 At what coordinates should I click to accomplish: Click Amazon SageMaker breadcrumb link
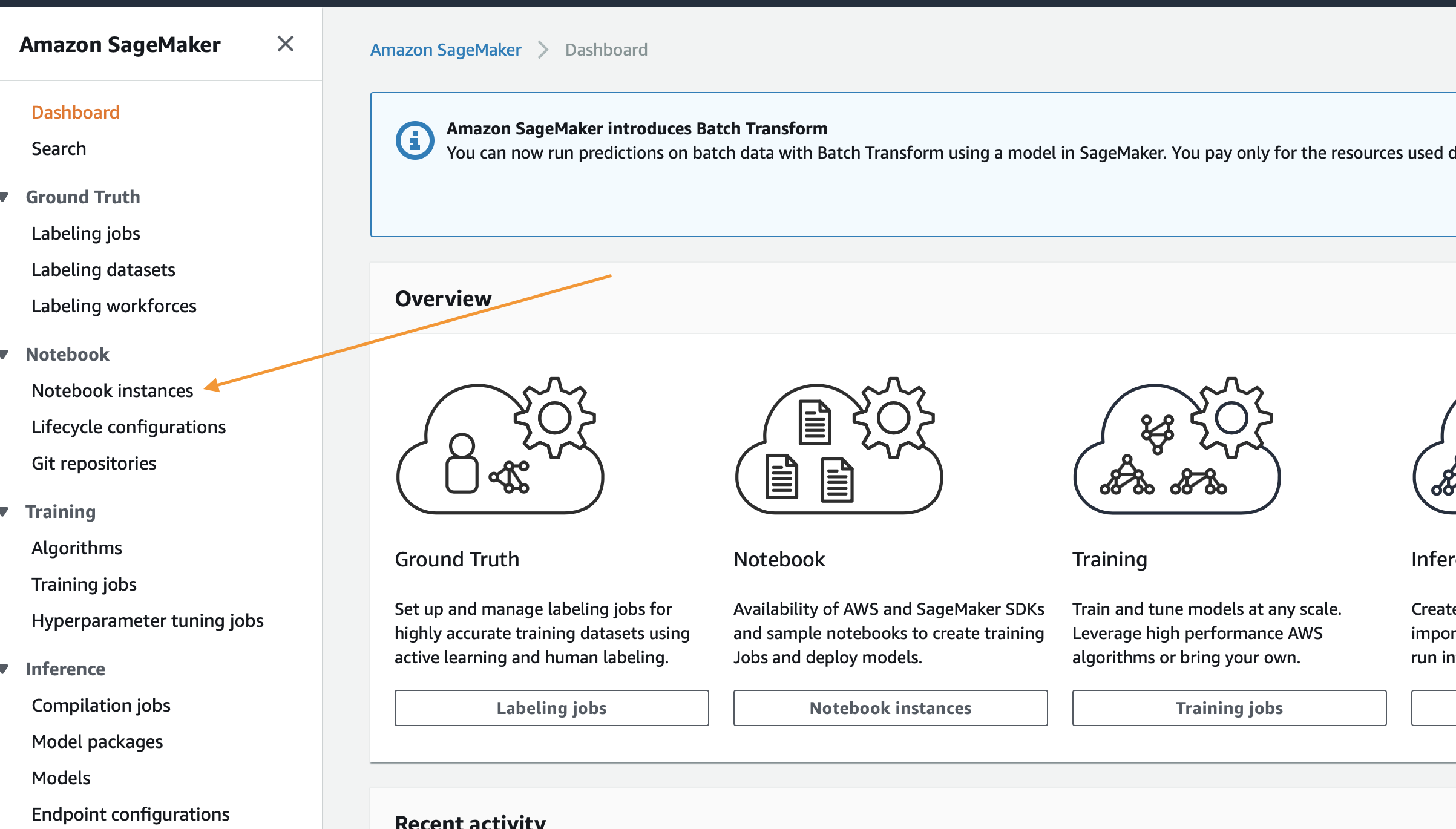[446, 50]
